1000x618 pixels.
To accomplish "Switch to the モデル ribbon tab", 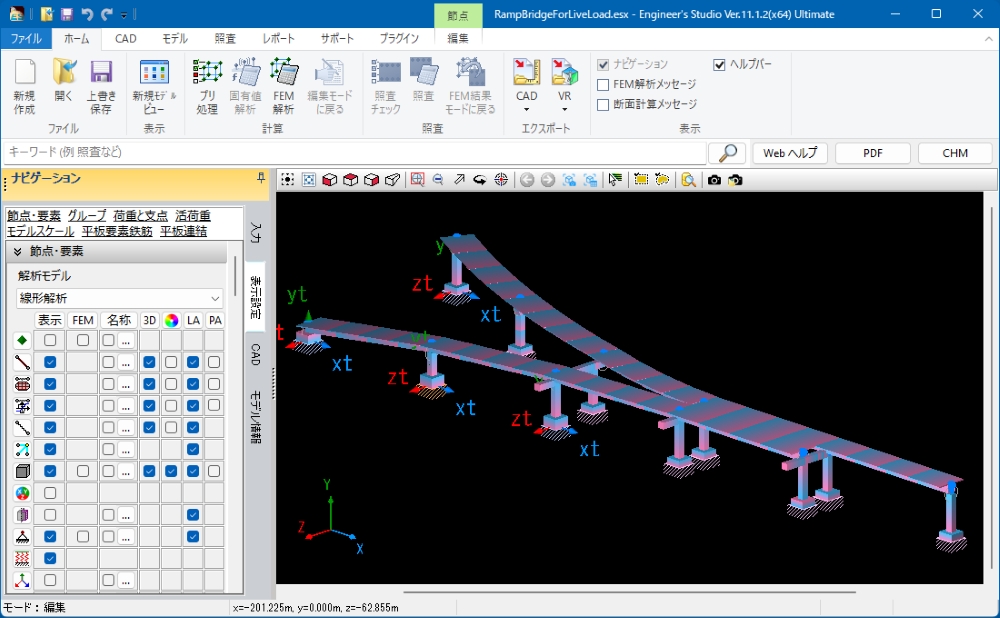I will tap(175, 38).
